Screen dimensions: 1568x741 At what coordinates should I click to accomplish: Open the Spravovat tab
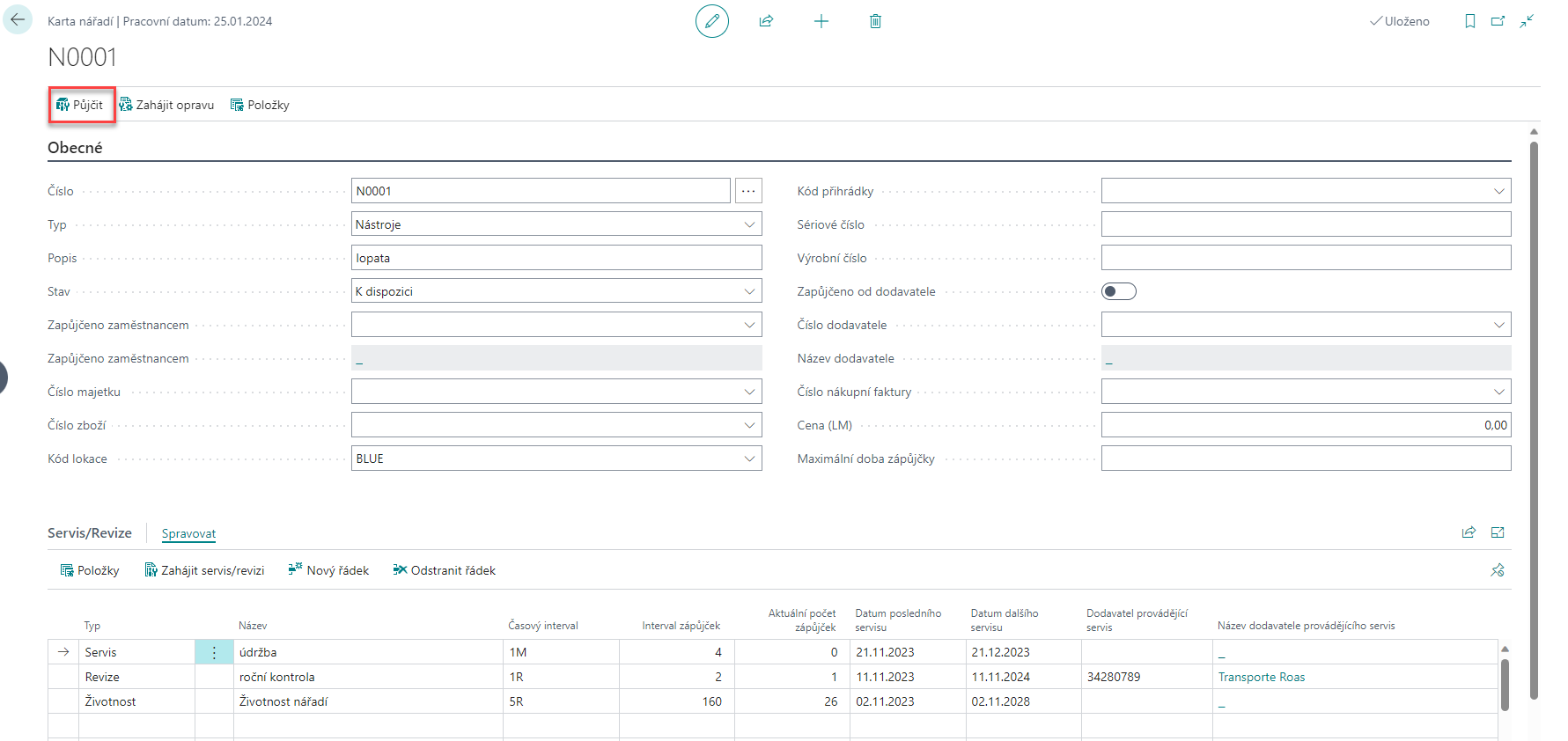188,533
